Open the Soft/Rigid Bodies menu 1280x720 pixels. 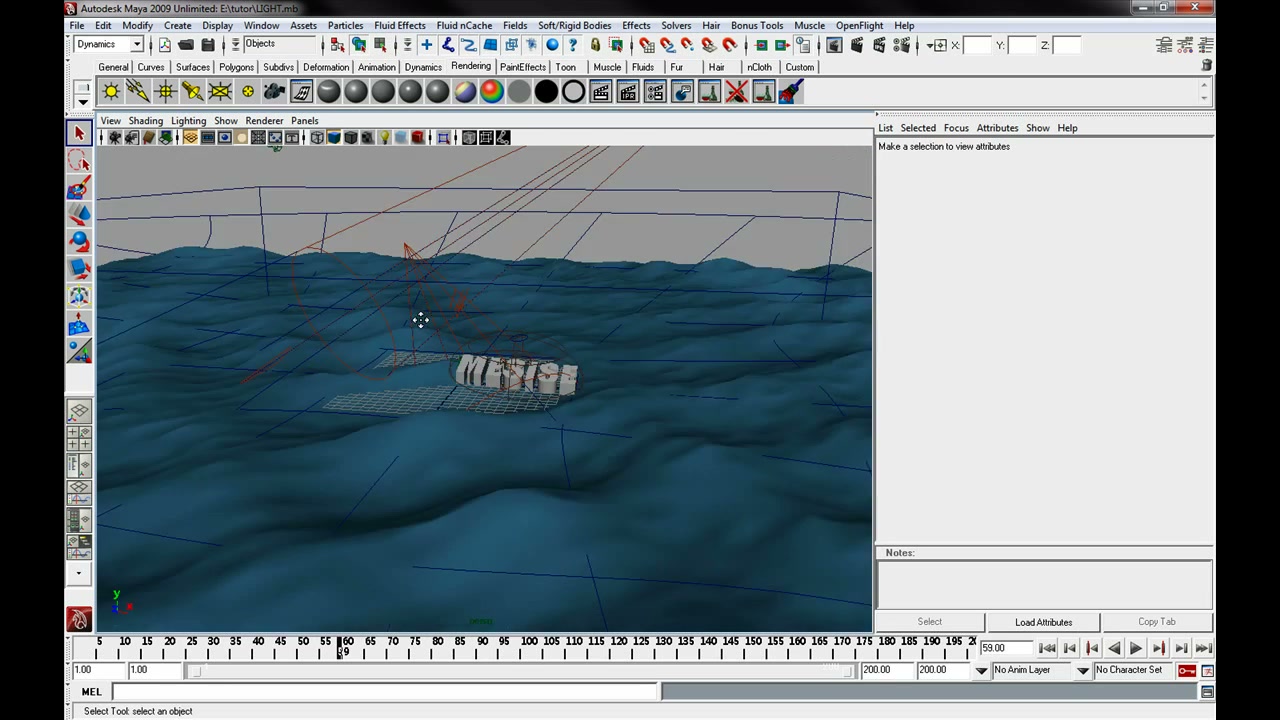tap(574, 25)
